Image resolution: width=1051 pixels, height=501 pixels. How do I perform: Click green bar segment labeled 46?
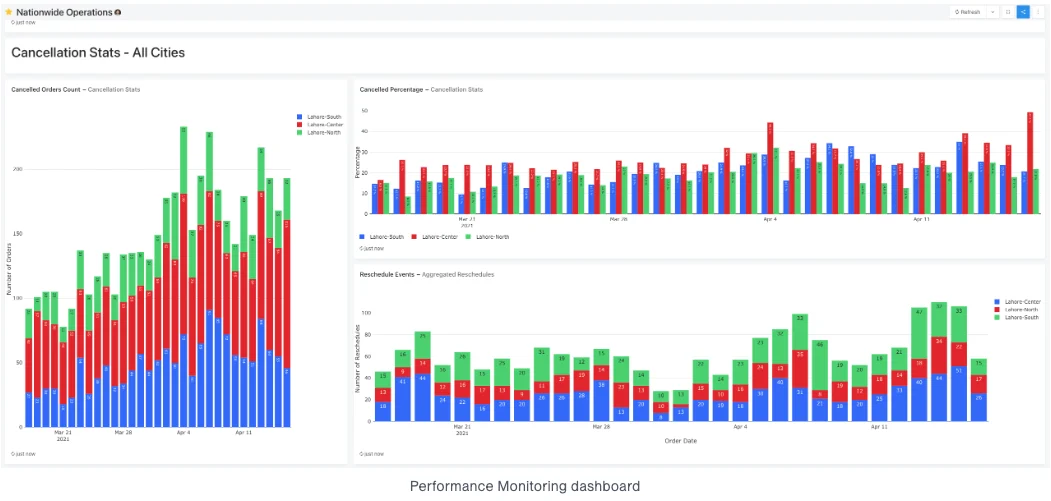[x=820, y=366]
